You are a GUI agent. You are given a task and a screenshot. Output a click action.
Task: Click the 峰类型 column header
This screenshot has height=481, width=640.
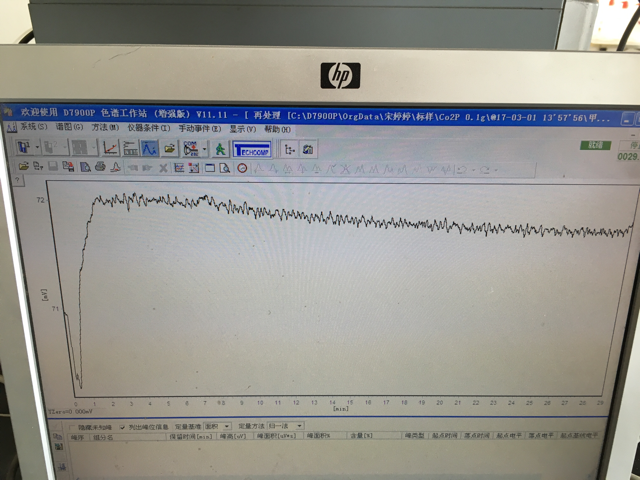click(414, 436)
